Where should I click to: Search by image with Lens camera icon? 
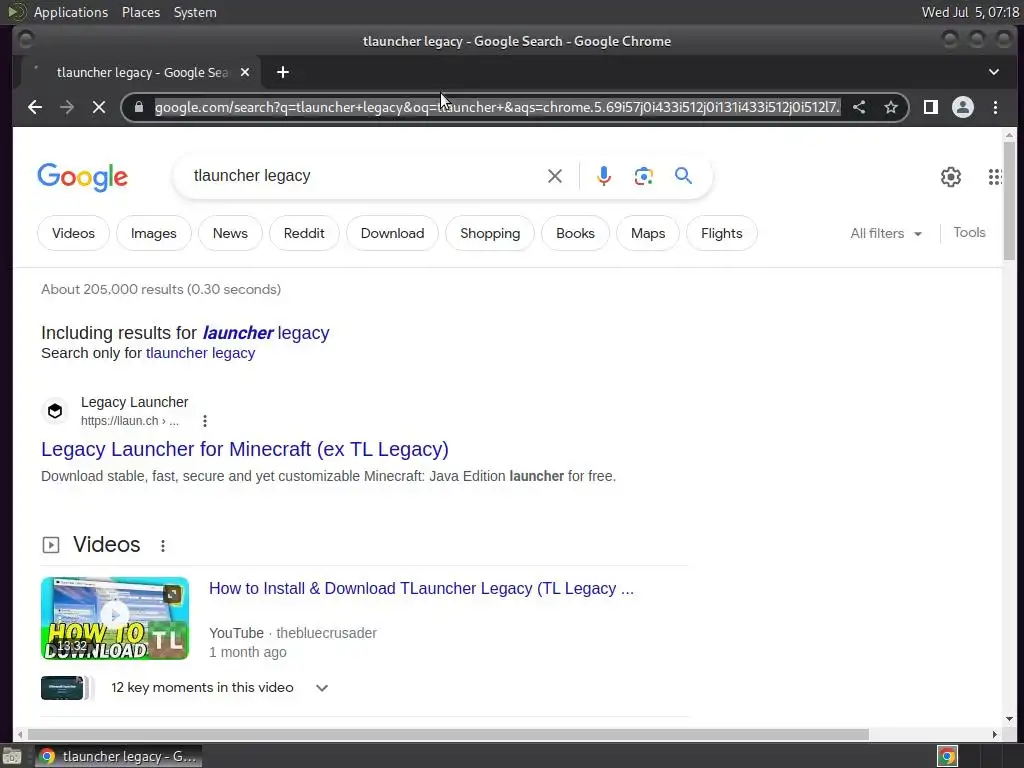pos(643,176)
